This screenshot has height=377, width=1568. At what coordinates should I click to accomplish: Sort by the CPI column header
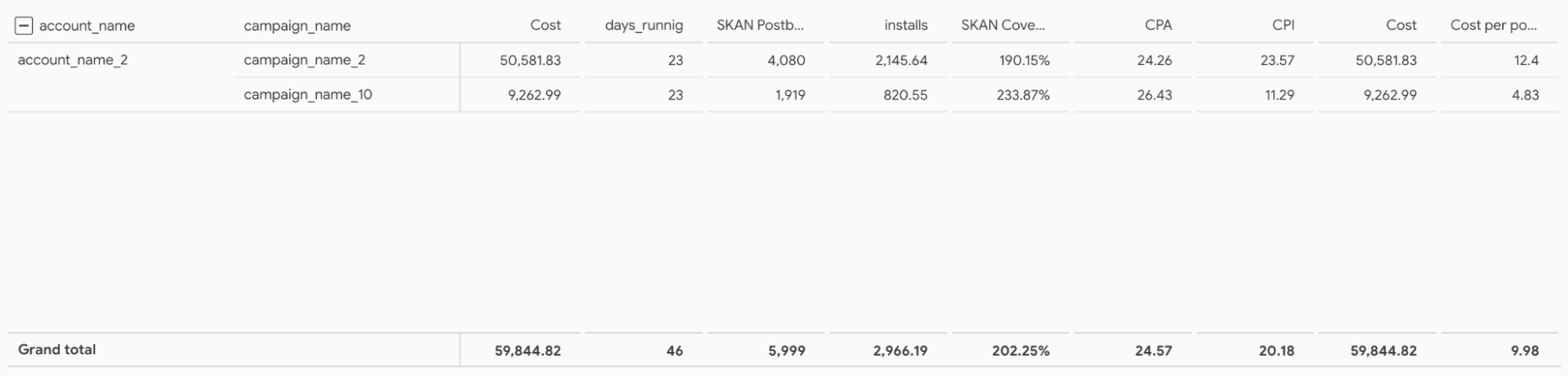click(1282, 25)
